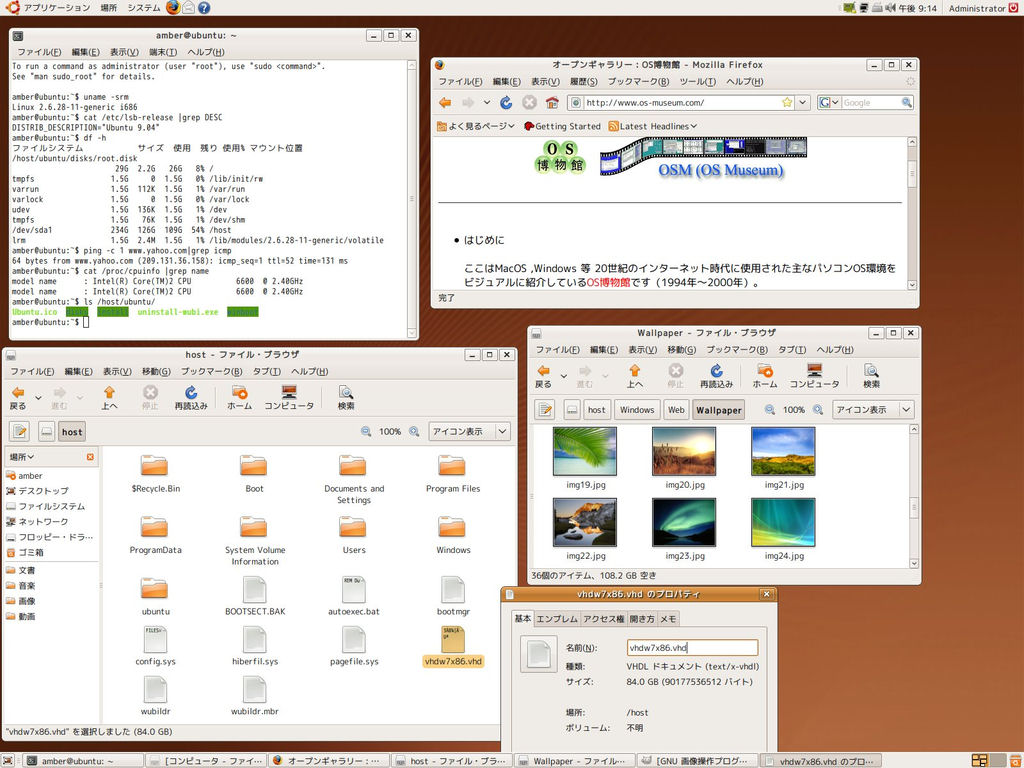
Task: Open view mode dropdown in Wallpaper window
Action: pyautogui.click(x=873, y=409)
